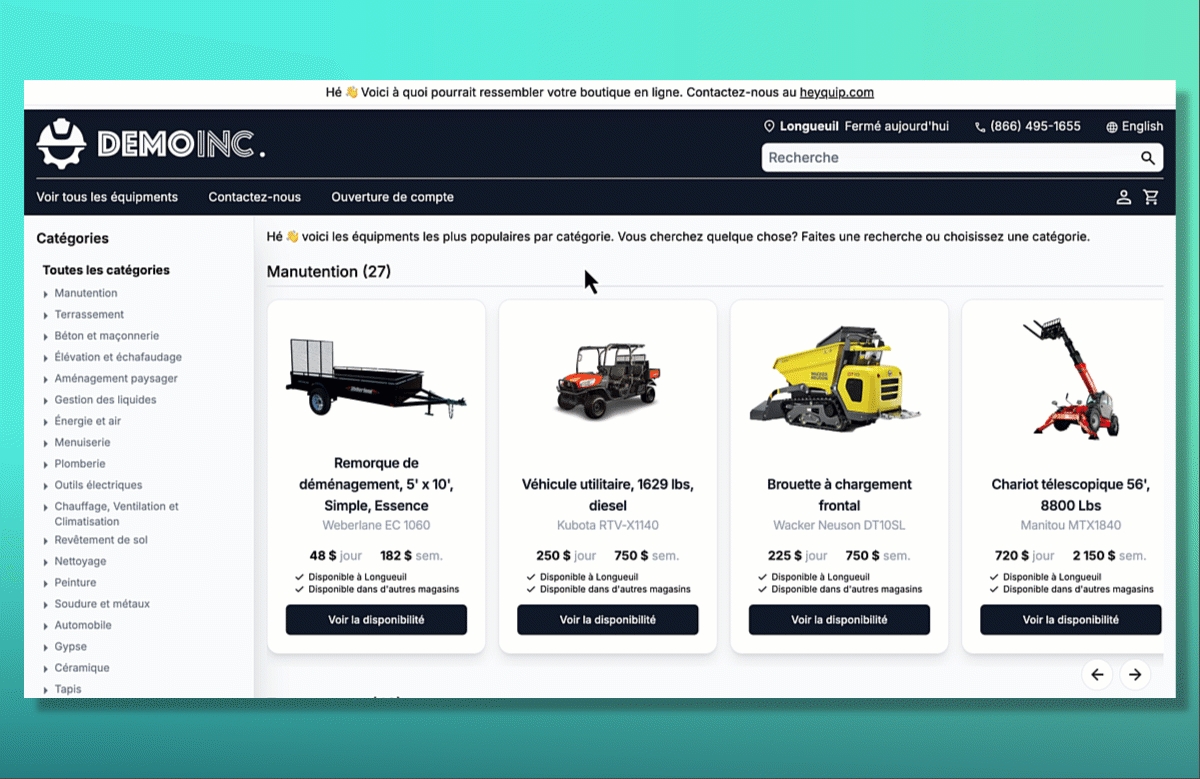1200x779 pixels.
Task: Open "Voir tous les équipments" menu item
Action: pos(107,197)
